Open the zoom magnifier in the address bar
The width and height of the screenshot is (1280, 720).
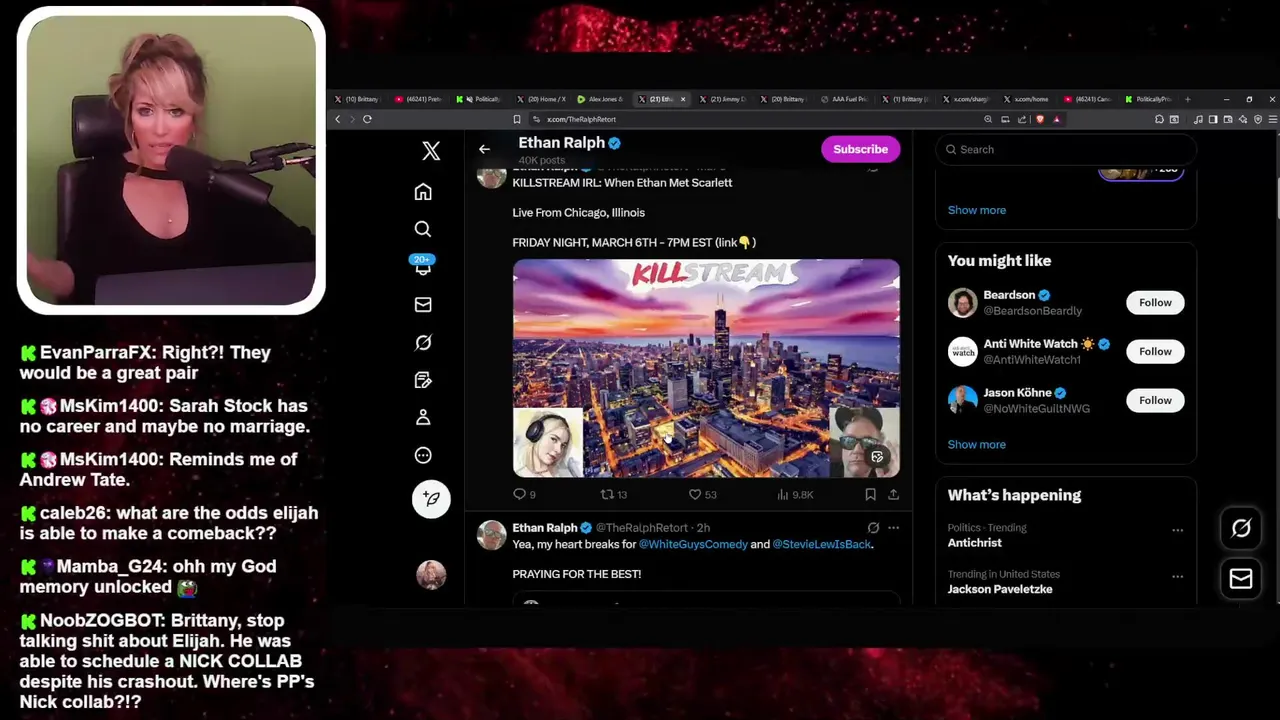tap(988, 119)
